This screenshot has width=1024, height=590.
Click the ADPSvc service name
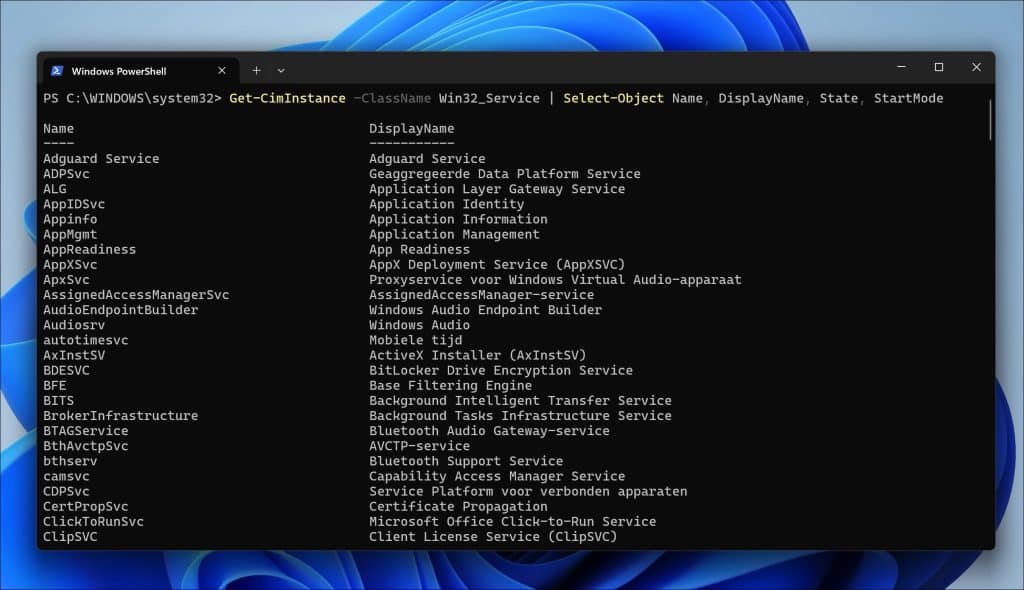(66, 174)
